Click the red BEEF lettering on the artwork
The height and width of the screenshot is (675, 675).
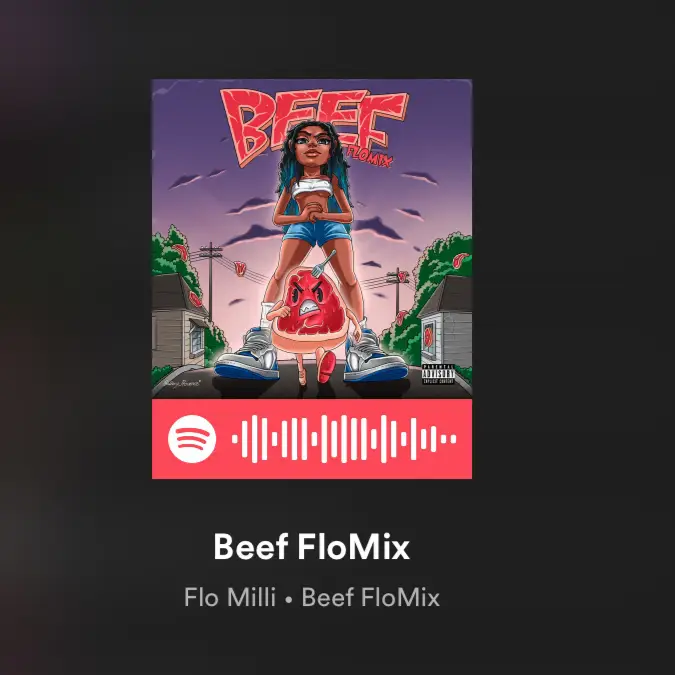tap(314, 125)
